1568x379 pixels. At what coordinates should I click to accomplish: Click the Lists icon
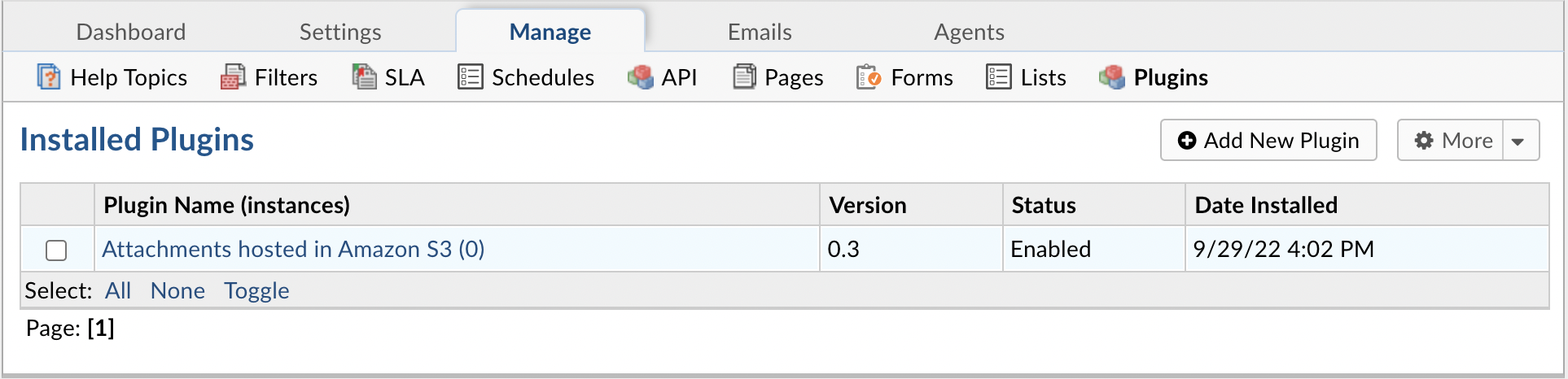click(x=998, y=77)
